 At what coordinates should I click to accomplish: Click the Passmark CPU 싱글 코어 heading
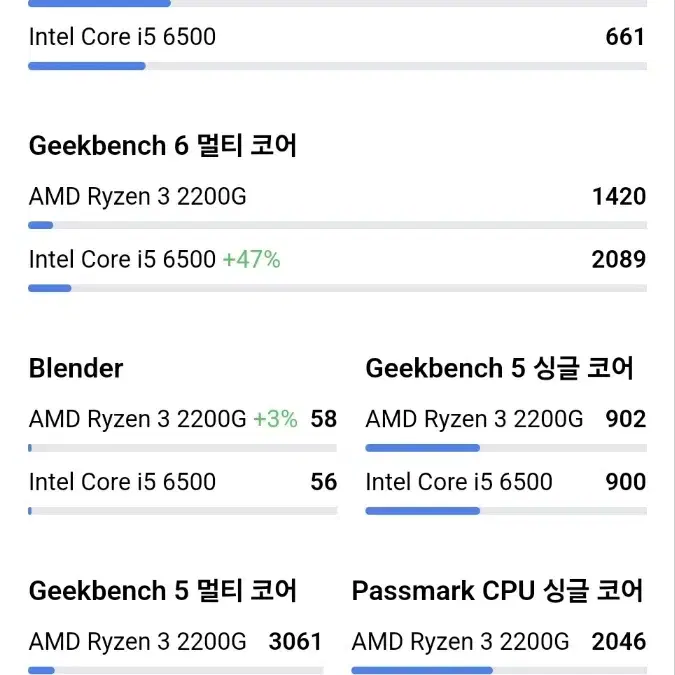point(498,591)
